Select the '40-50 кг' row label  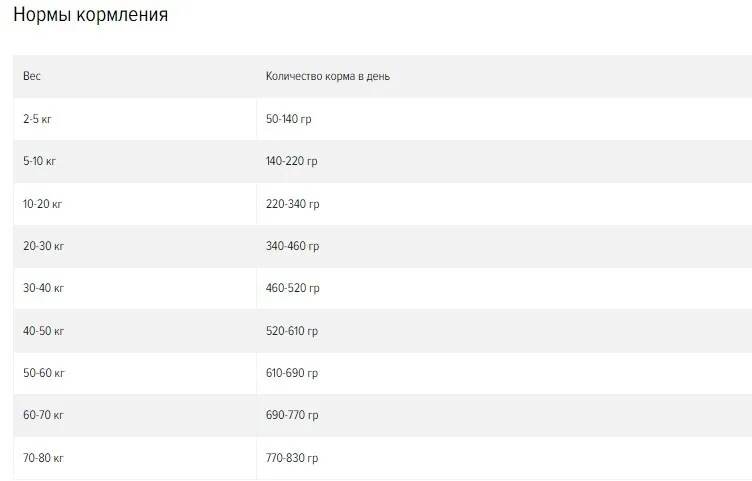tap(43, 331)
